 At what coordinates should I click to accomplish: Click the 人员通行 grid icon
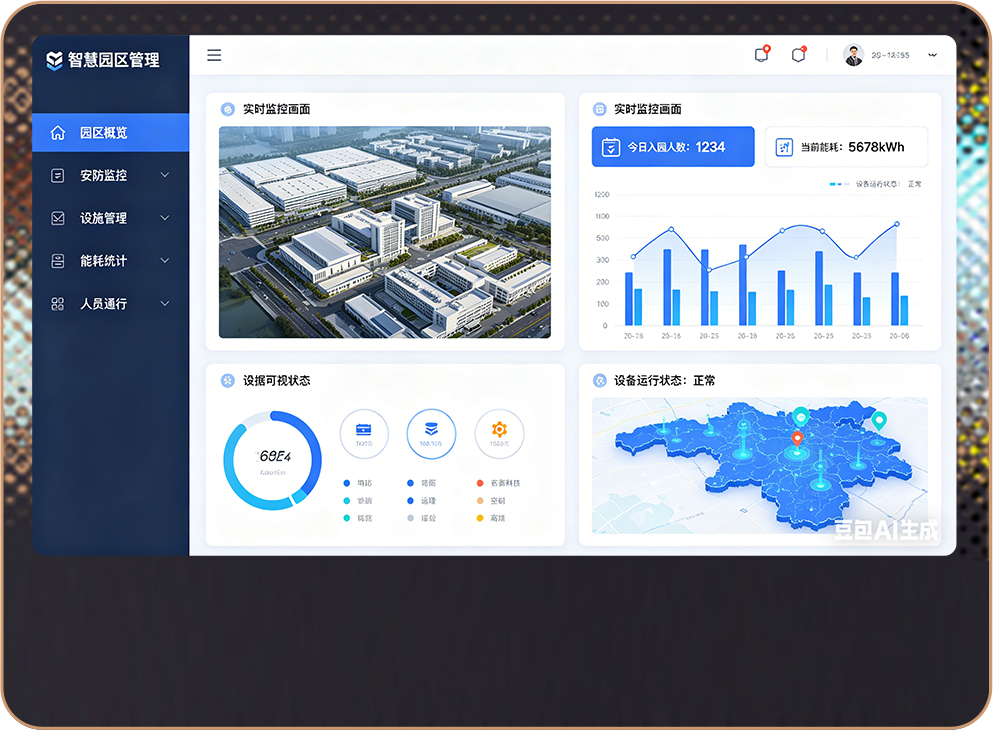click(x=58, y=304)
